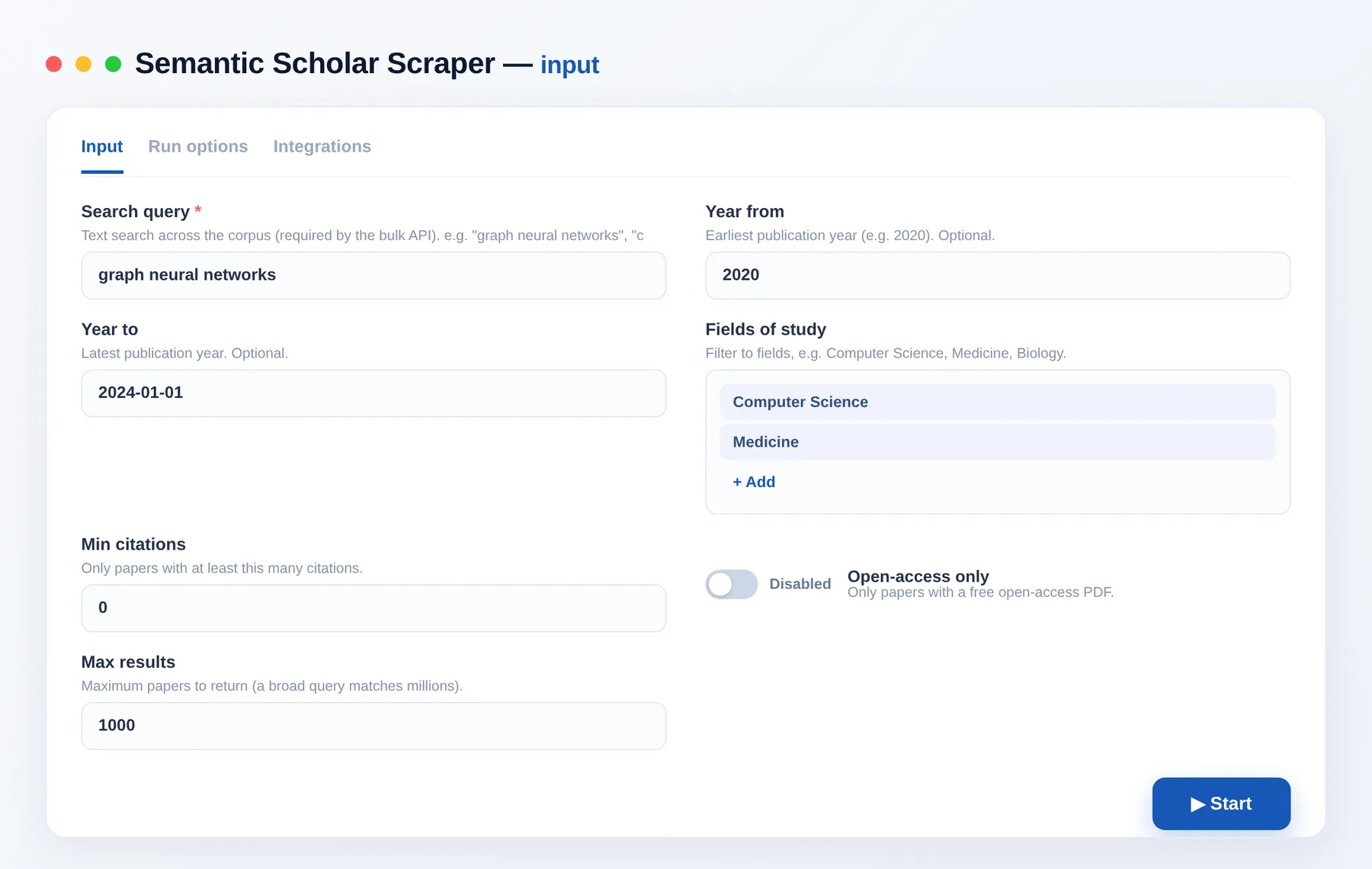The image size is (1372, 869).
Task: Click the 'Max results' label
Action: click(x=128, y=662)
